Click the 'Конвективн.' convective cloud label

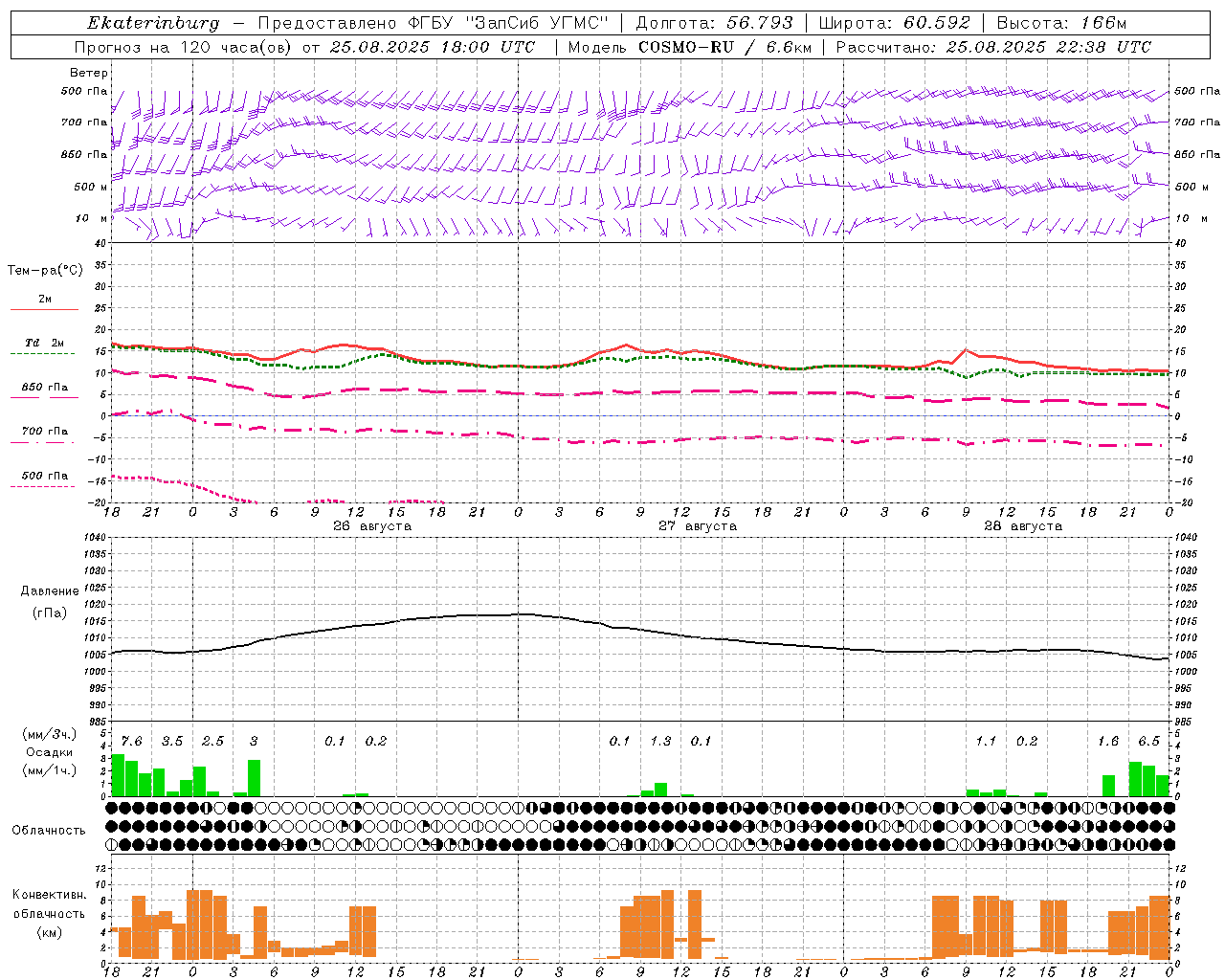pos(50,895)
